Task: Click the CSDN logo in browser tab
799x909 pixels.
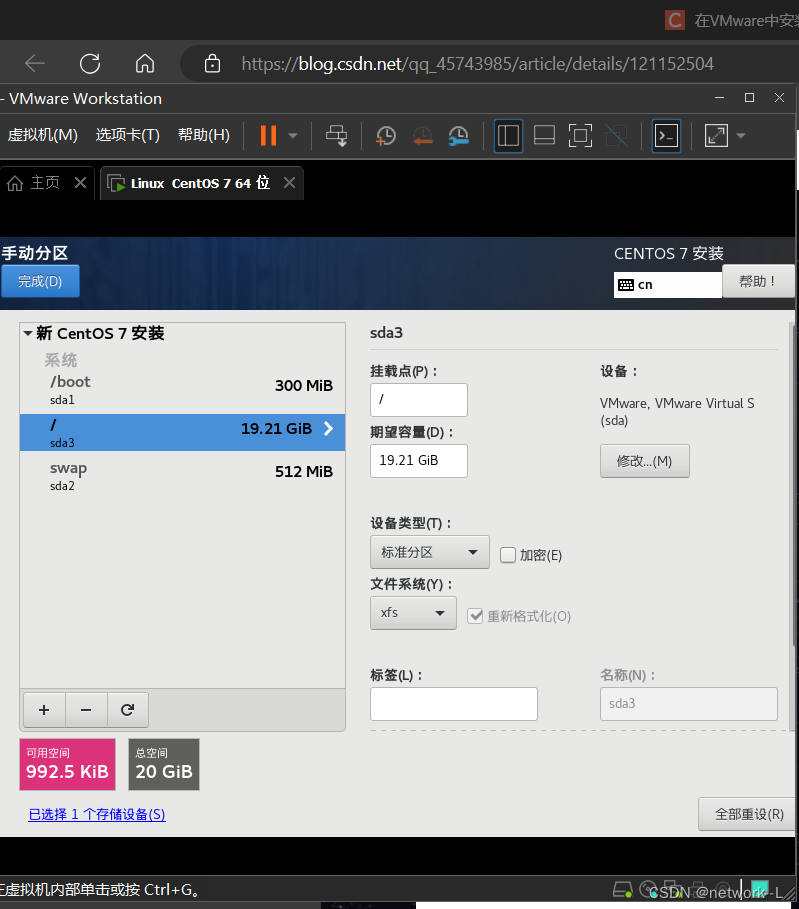Action: 675,20
